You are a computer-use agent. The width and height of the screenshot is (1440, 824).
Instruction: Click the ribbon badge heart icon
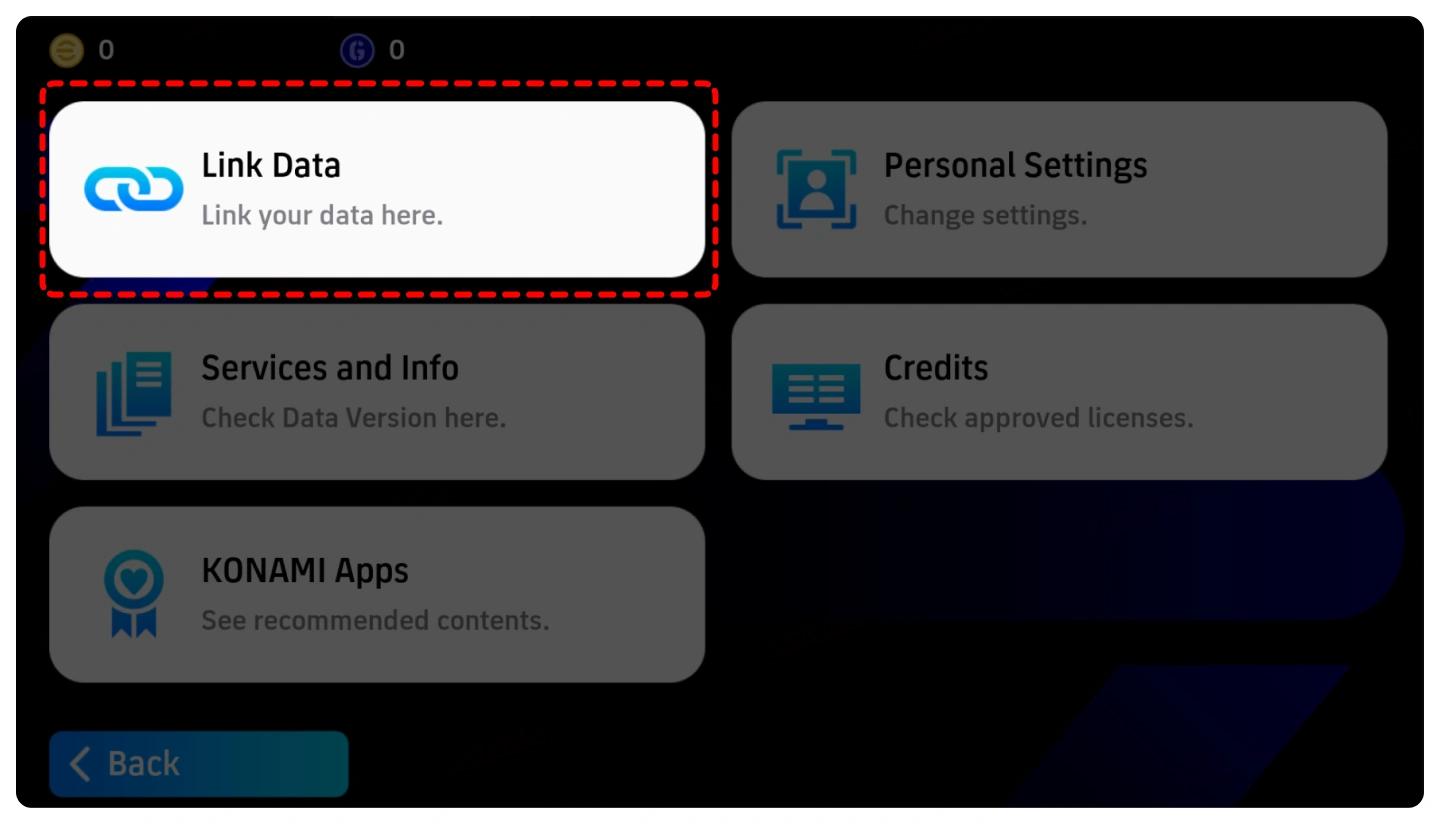[x=134, y=593]
